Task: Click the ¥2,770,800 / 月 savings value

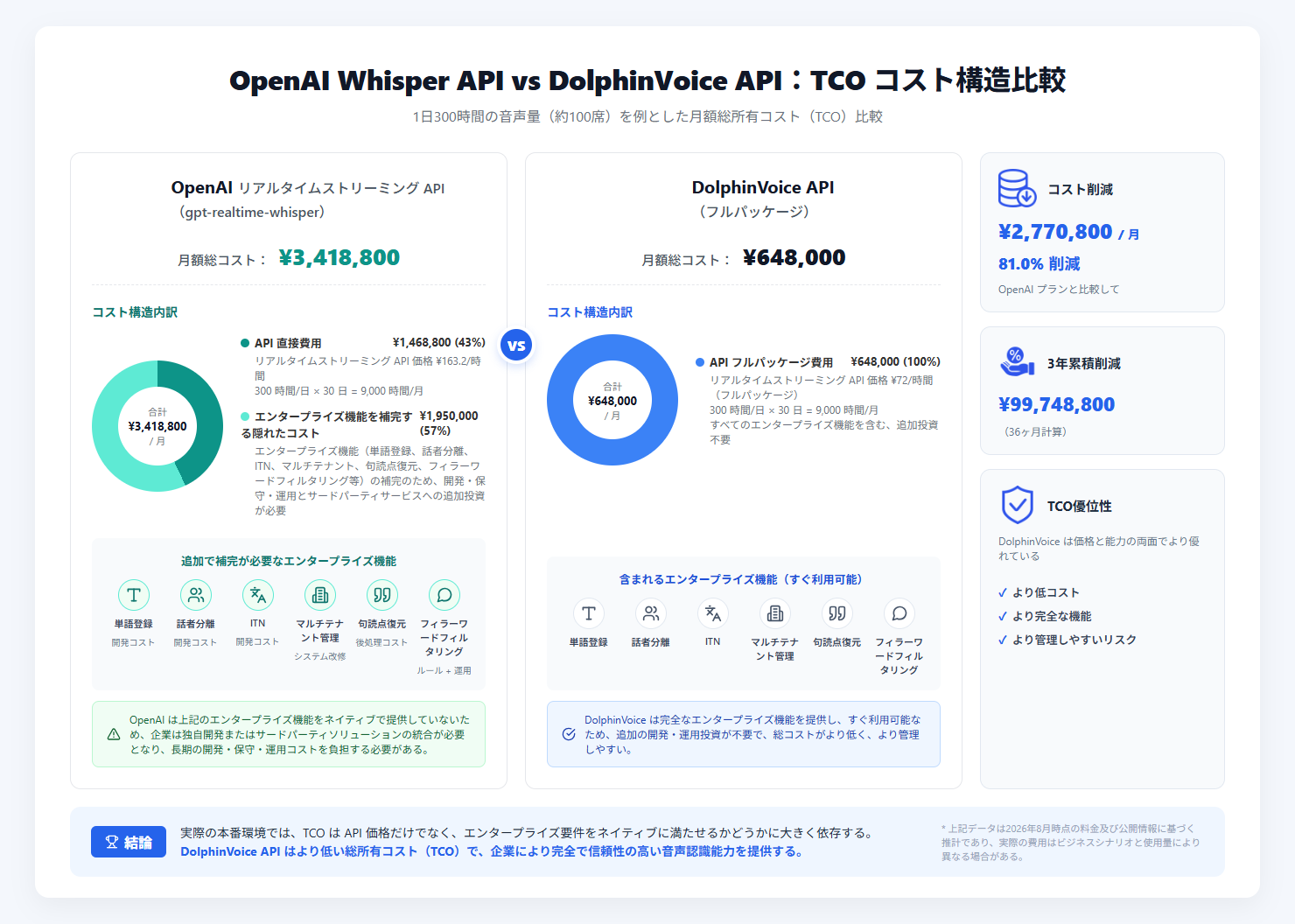Action: pos(1068,232)
